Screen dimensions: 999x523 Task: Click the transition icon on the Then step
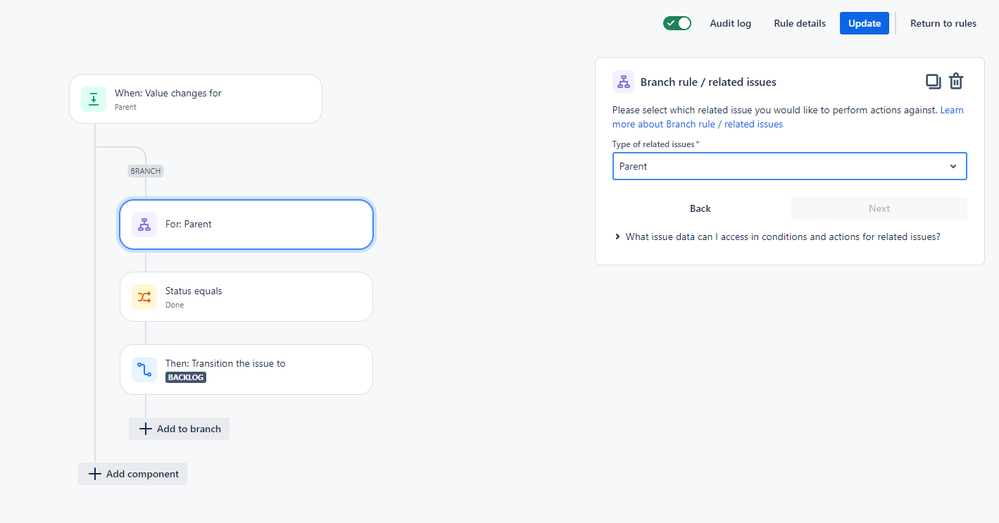(144, 370)
